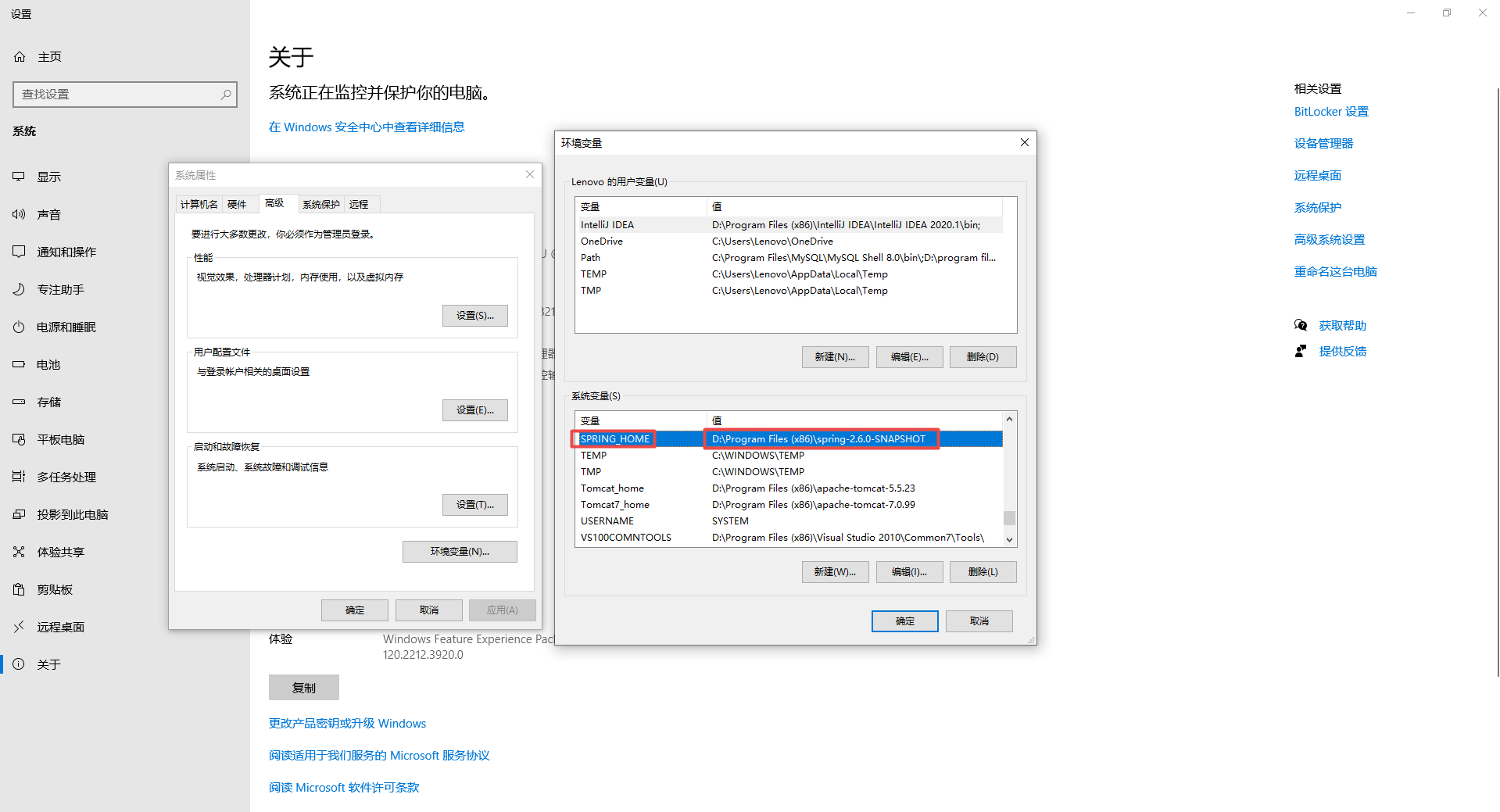Click the Get help (获取帮助) icon
Viewport: 1500px width, 812px height.
(1301, 325)
